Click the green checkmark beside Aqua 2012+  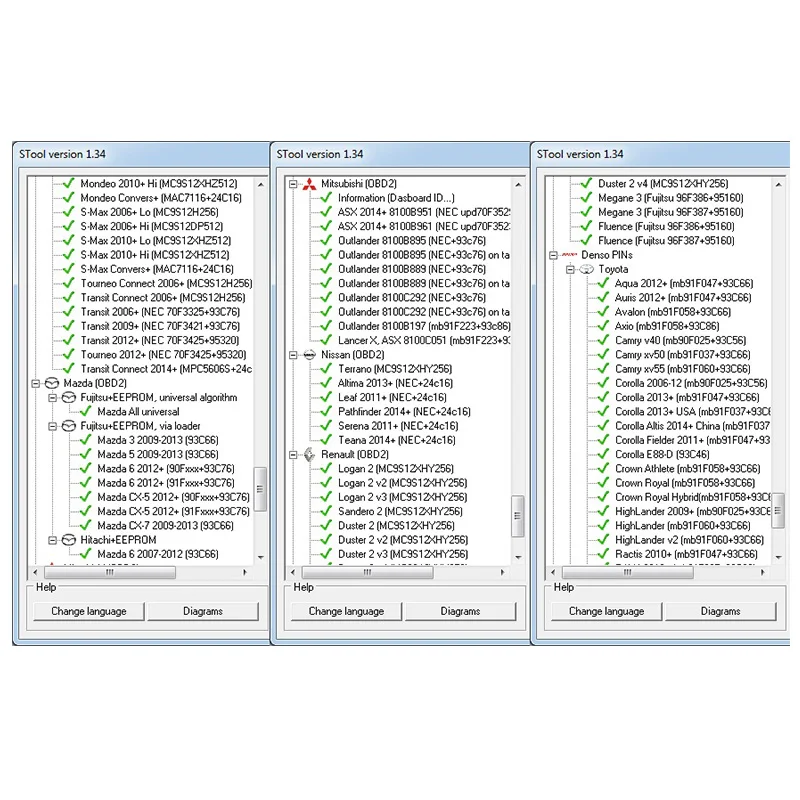coord(603,283)
